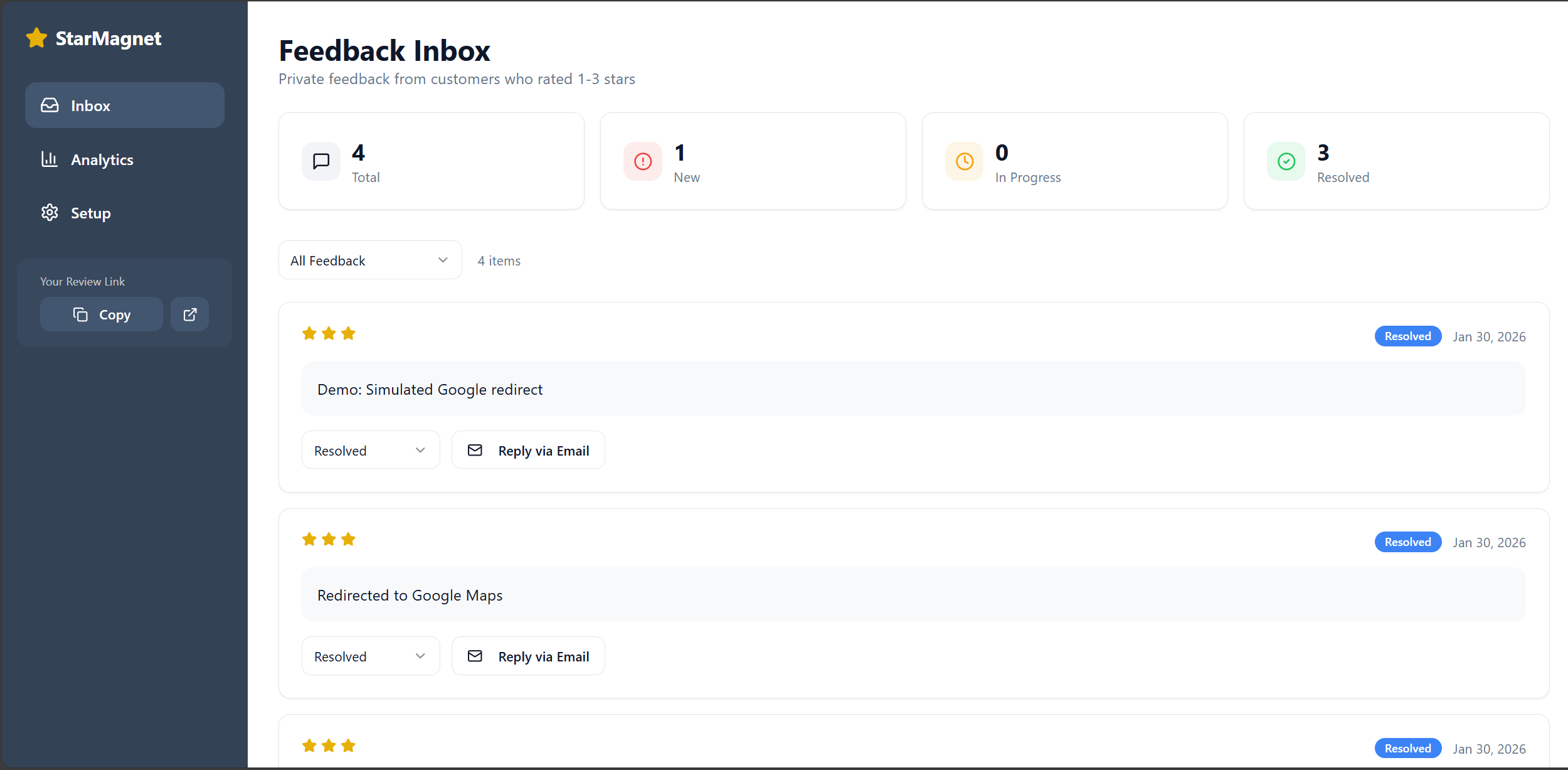The width and height of the screenshot is (1568, 770).
Task: Click the Demo: Simulated Google redirect message
Action: (x=430, y=389)
